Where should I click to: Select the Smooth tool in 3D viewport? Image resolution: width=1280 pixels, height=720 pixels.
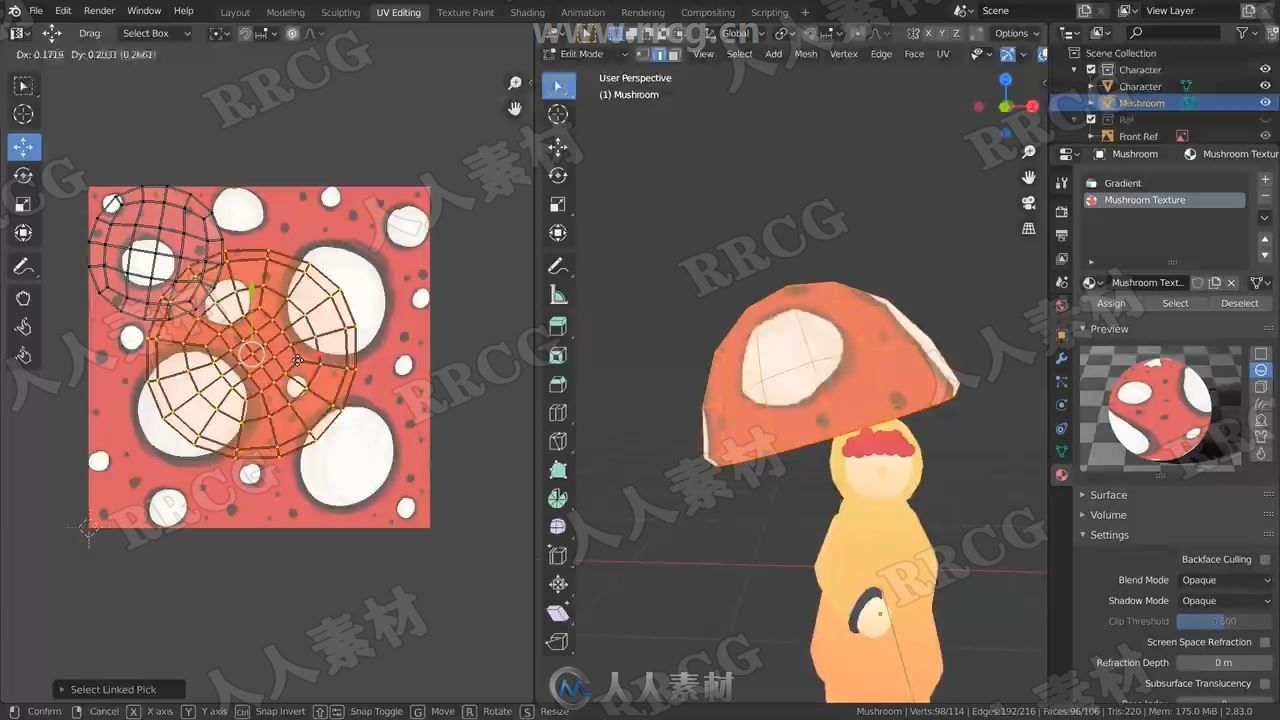(x=558, y=527)
